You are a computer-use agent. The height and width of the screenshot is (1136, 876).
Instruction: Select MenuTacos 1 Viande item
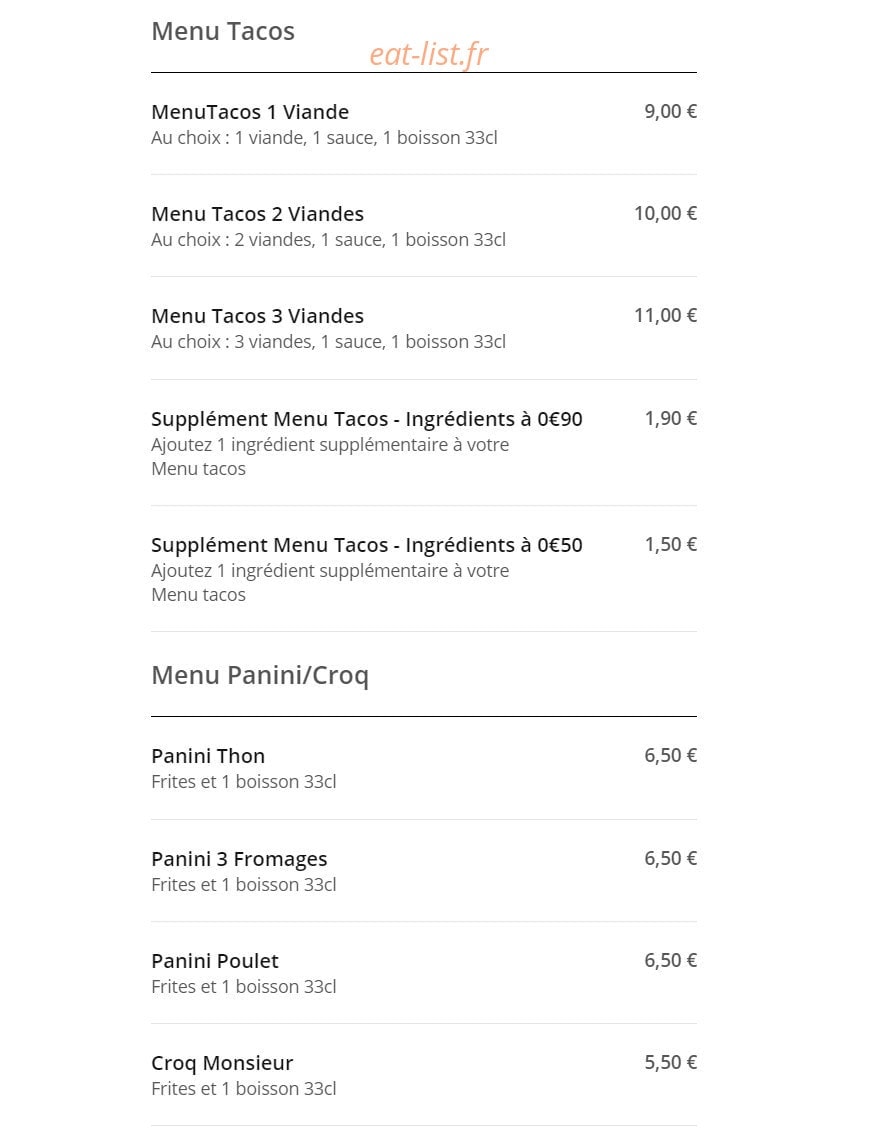point(424,124)
